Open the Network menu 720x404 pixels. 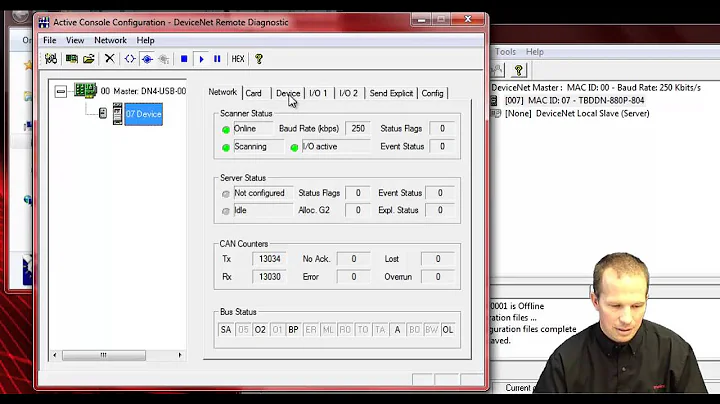[x=110, y=40]
